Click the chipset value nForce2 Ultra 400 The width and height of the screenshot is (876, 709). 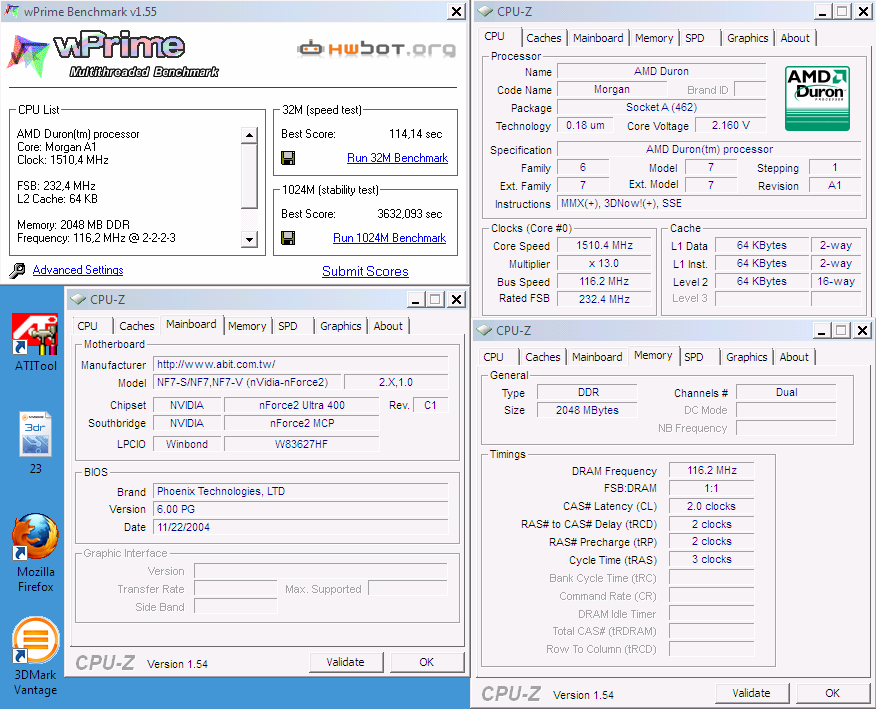[x=302, y=405]
